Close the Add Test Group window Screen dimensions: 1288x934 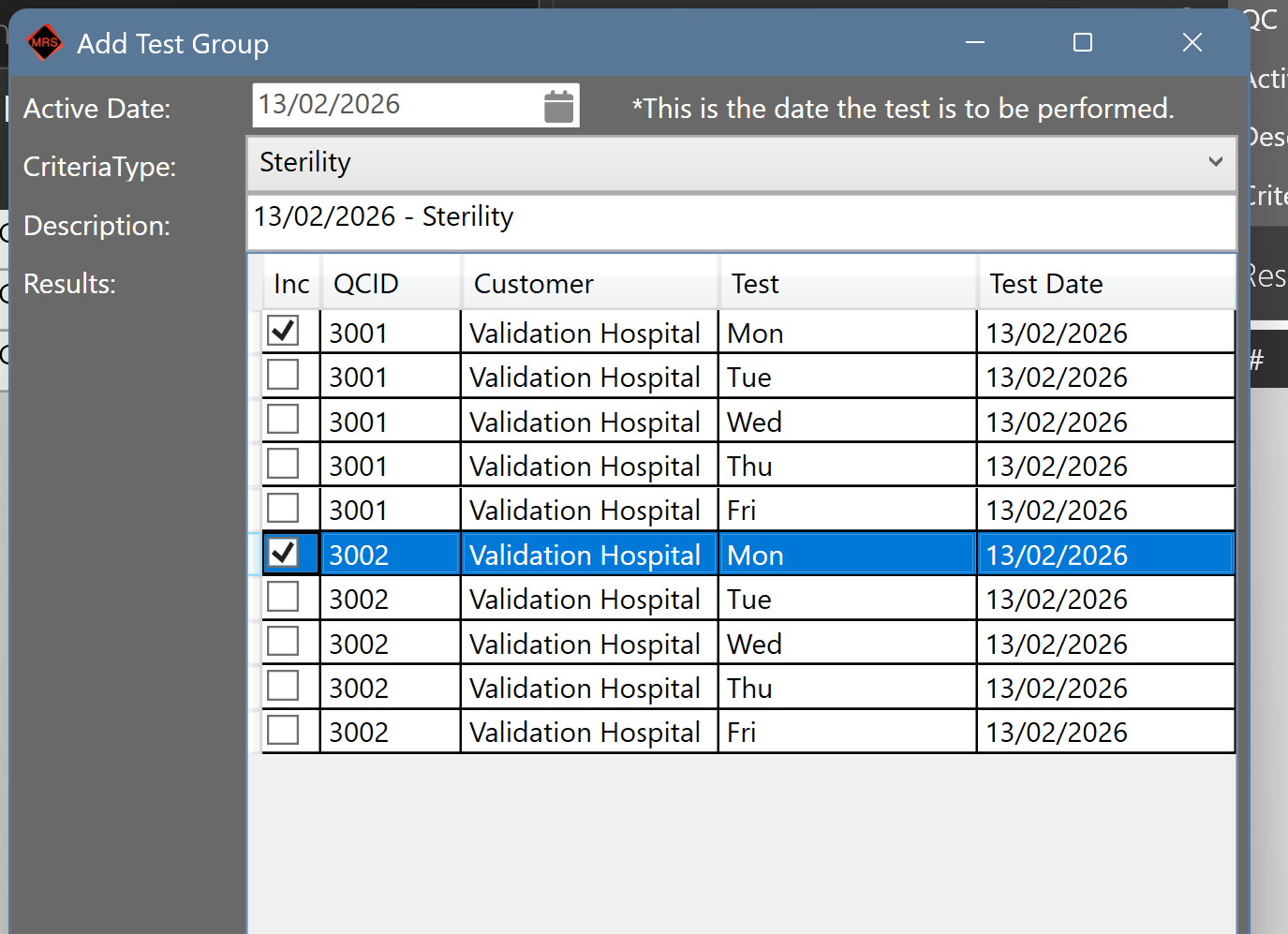click(x=1192, y=42)
